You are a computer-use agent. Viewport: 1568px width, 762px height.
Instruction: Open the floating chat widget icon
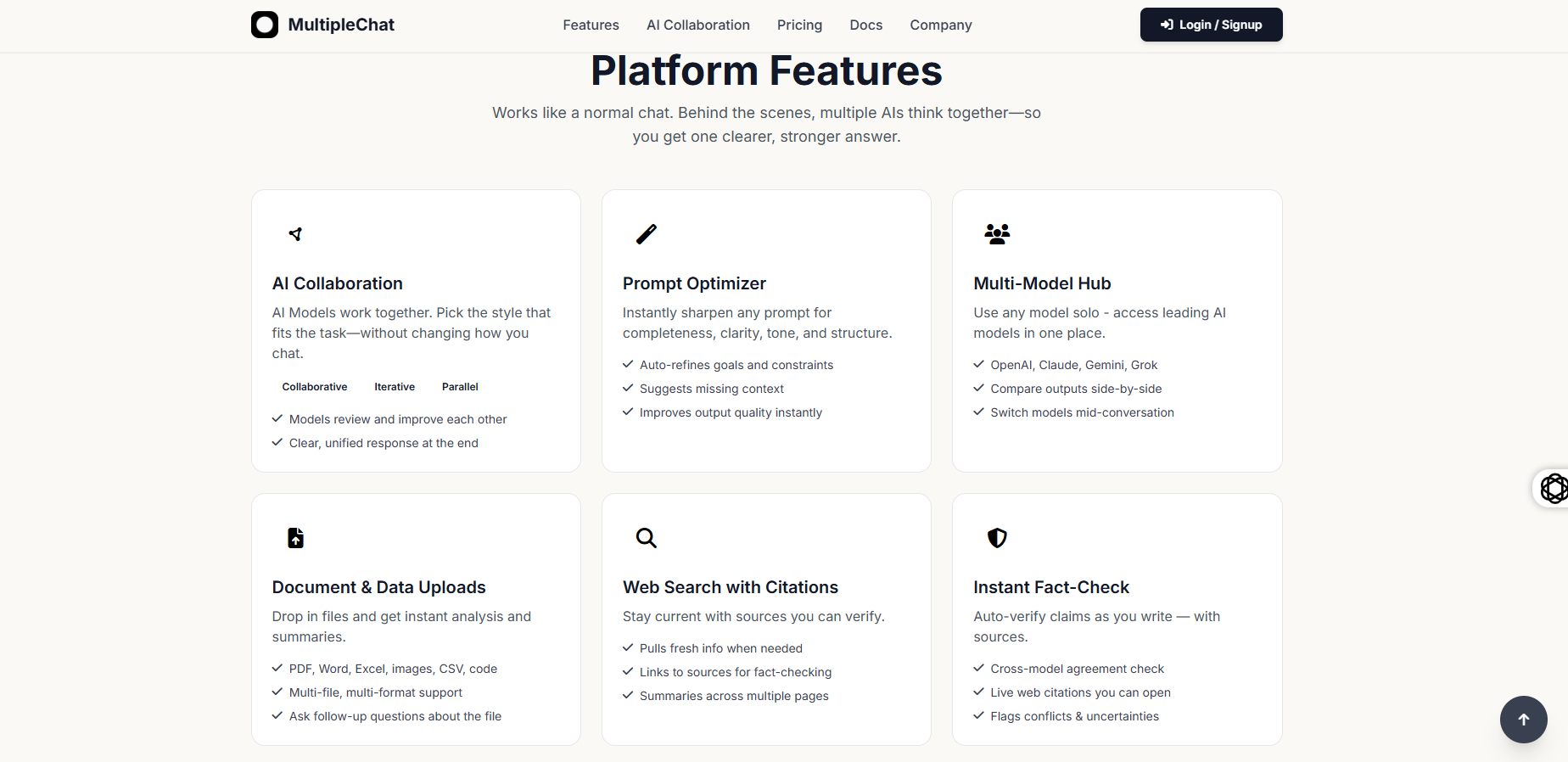1554,489
